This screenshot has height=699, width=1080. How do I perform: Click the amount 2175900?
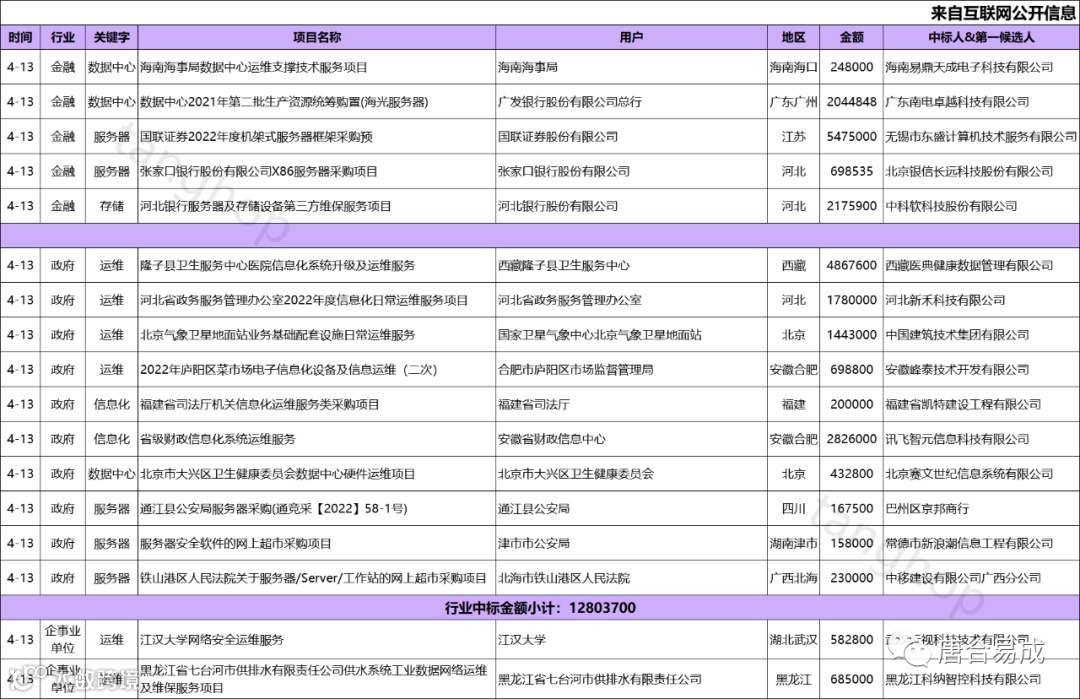tap(851, 206)
